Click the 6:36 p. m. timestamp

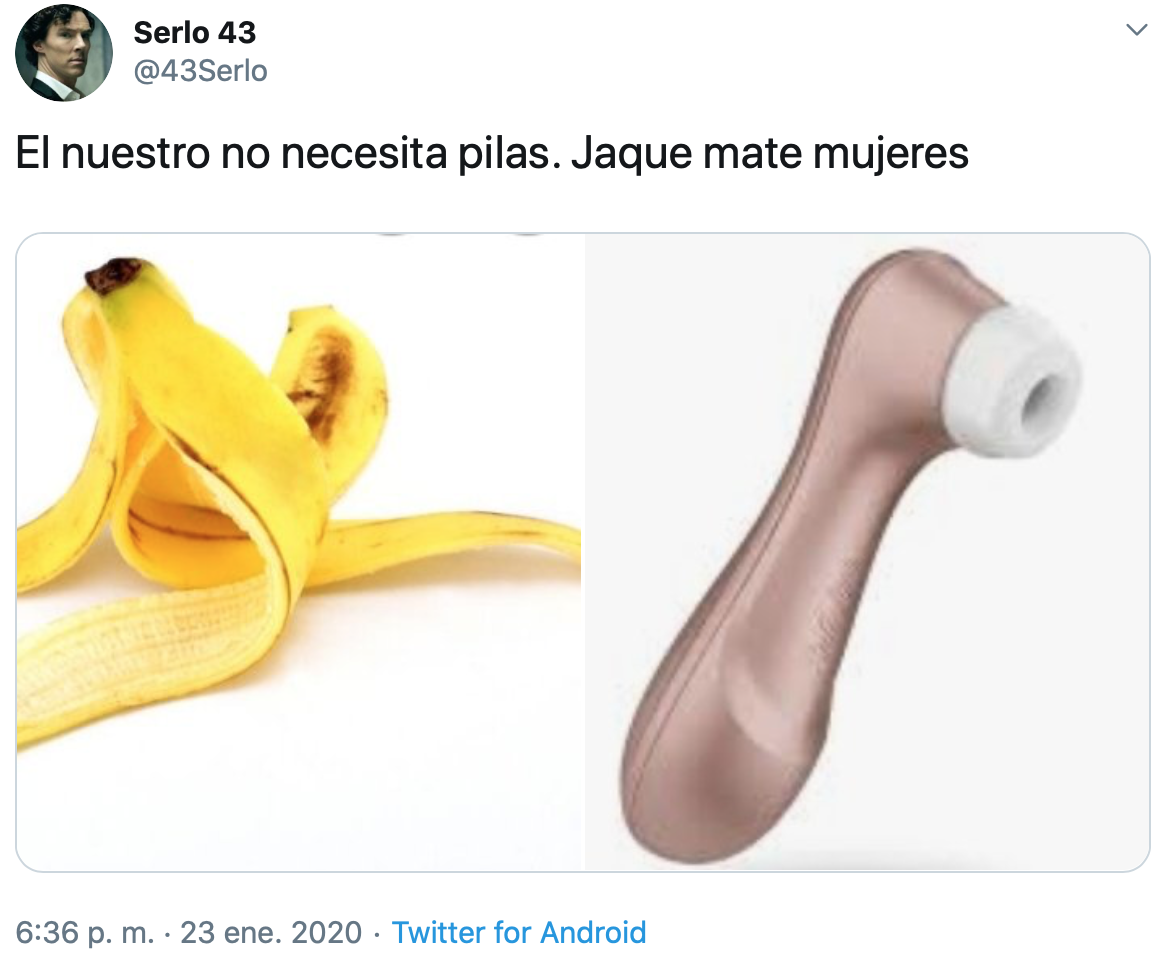(x=85, y=933)
